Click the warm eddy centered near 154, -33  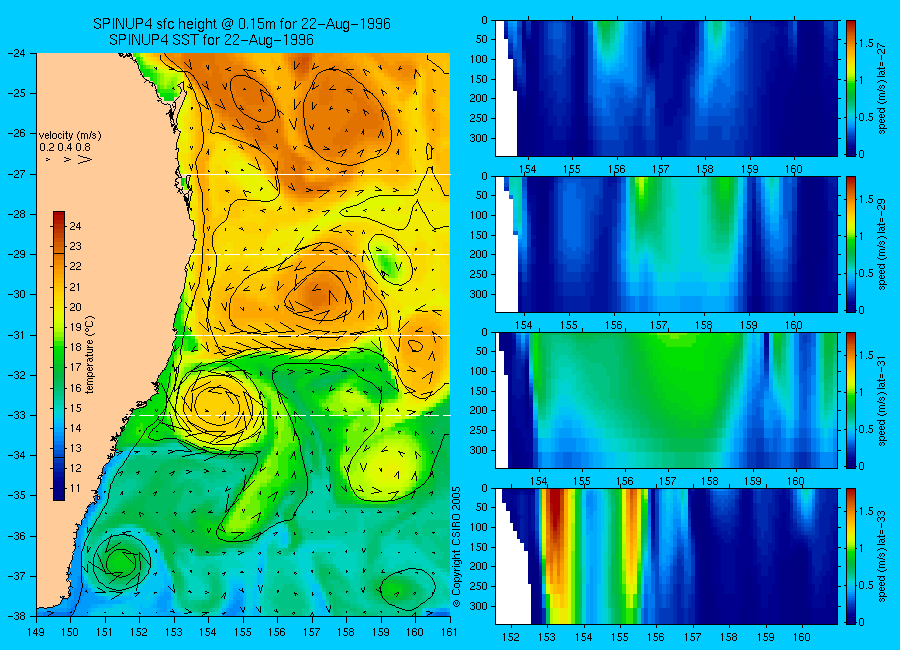218,405
